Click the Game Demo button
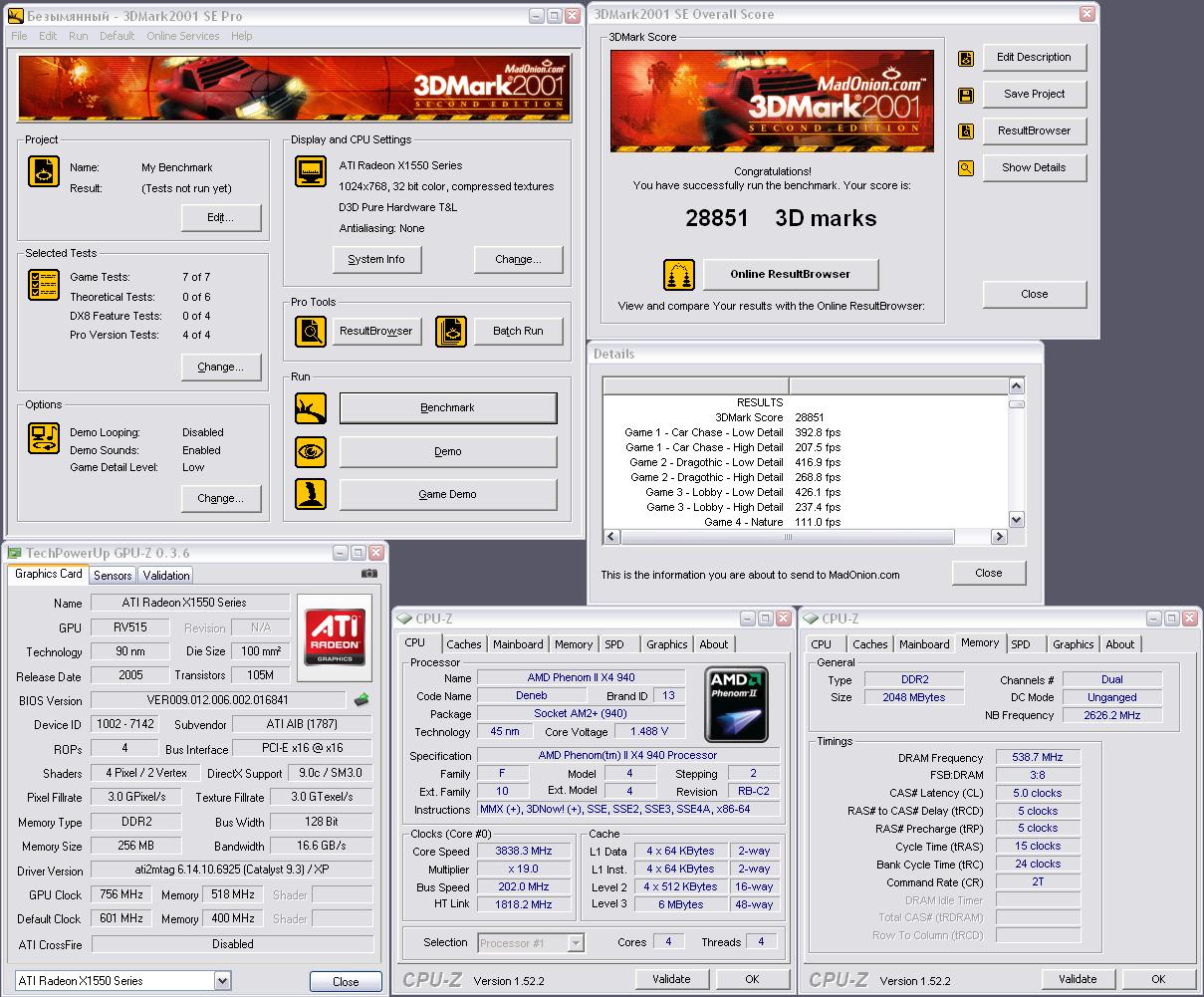The image size is (1204, 997). 448,494
